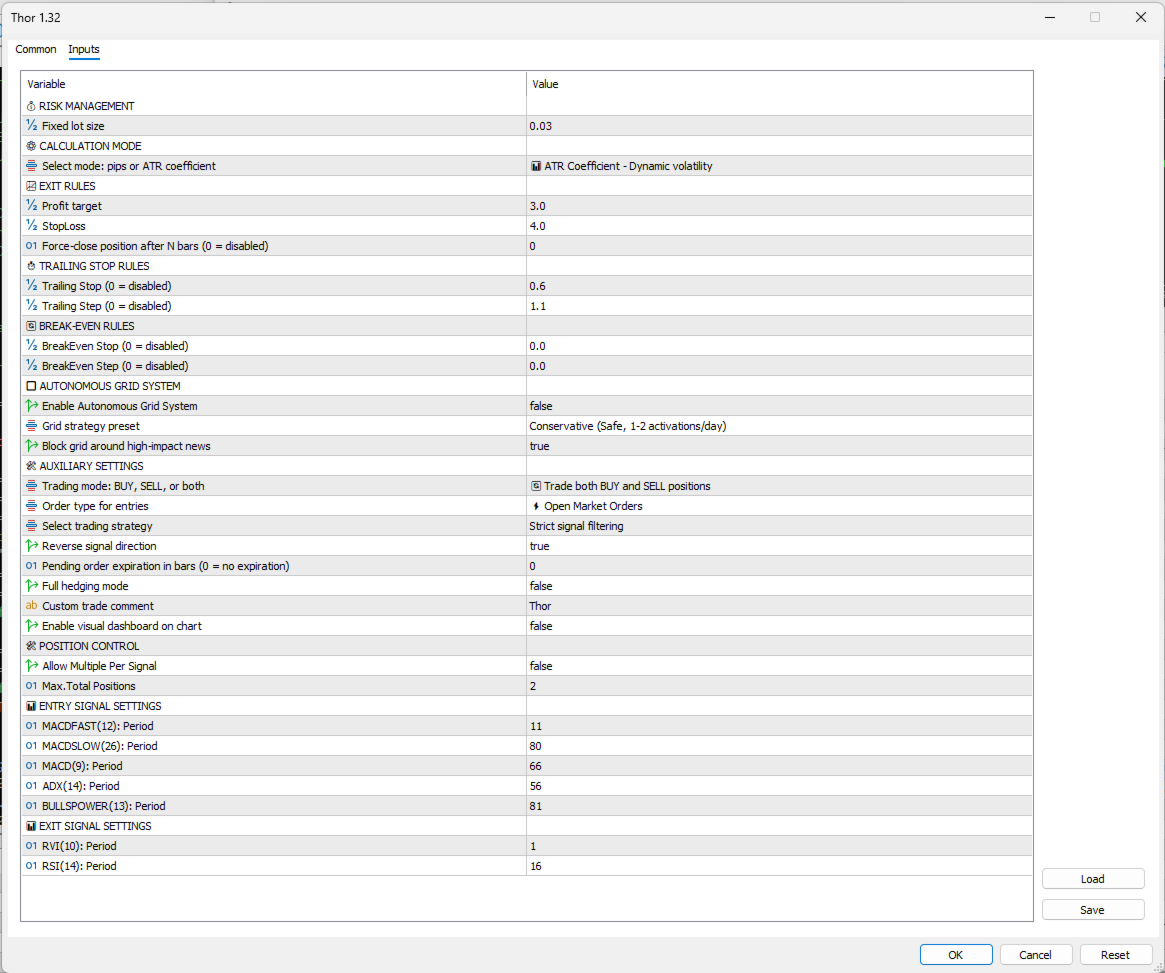Toggle Allow Multiple Per Signal false value
Image resolution: width=1165 pixels, height=973 pixels.
click(x=779, y=666)
